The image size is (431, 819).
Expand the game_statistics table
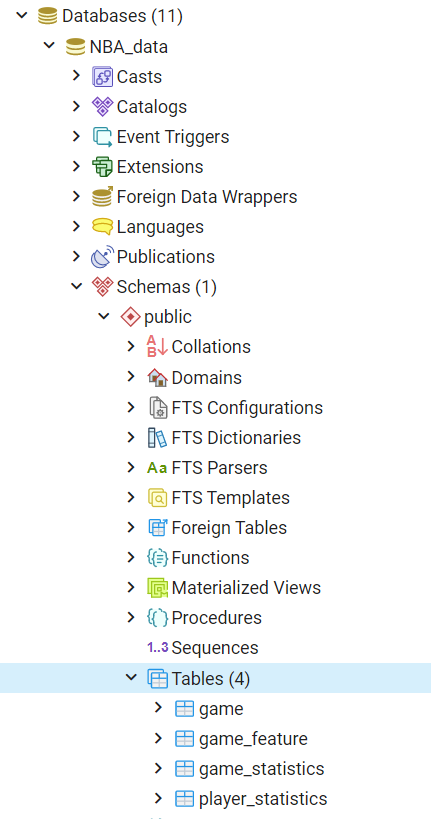(158, 768)
